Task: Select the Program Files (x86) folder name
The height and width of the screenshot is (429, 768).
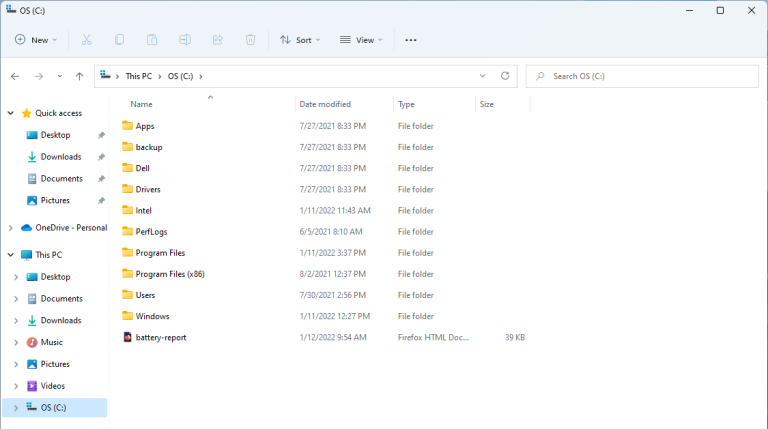Action: 170,274
